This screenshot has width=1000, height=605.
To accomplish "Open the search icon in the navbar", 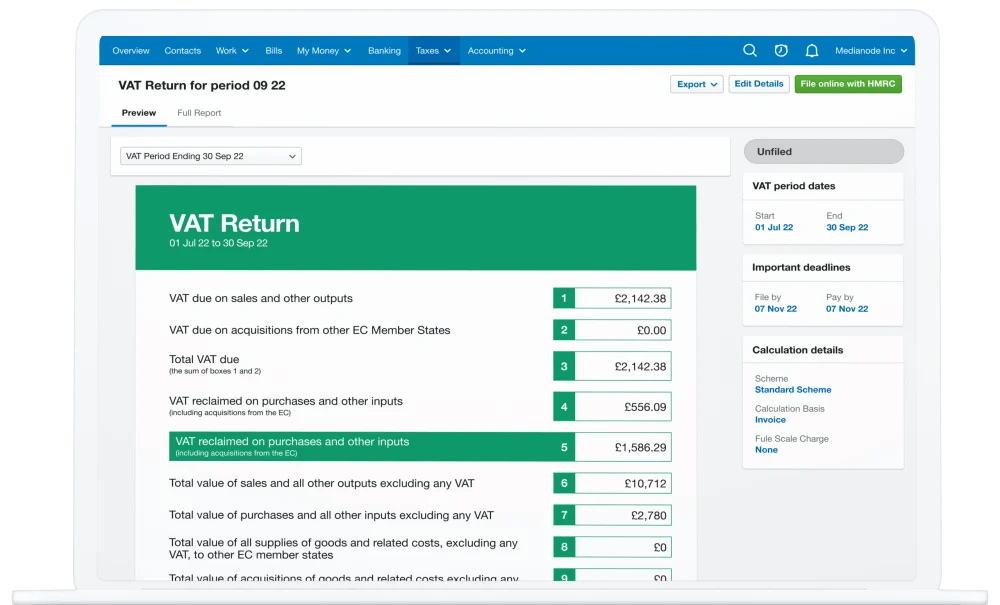I will click(x=750, y=50).
